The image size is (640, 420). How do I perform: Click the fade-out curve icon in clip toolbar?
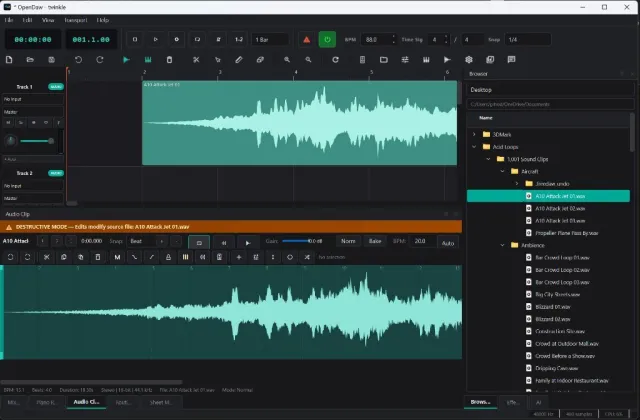coord(134,257)
